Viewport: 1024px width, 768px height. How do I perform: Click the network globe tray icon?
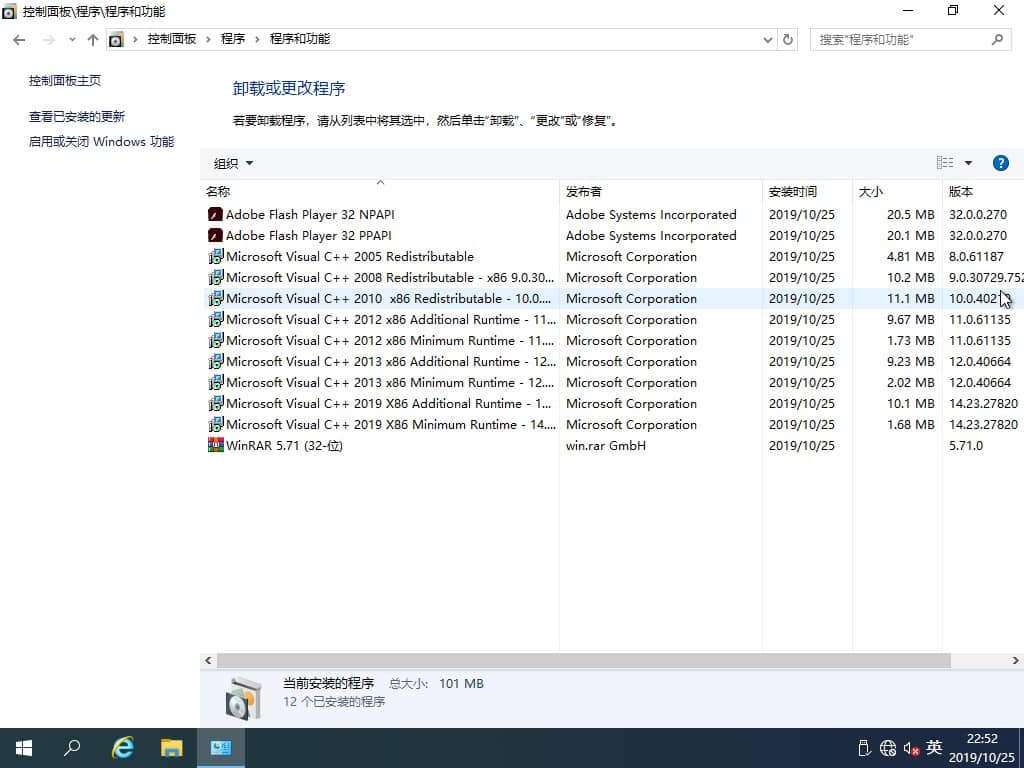click(x=888, y=748)
